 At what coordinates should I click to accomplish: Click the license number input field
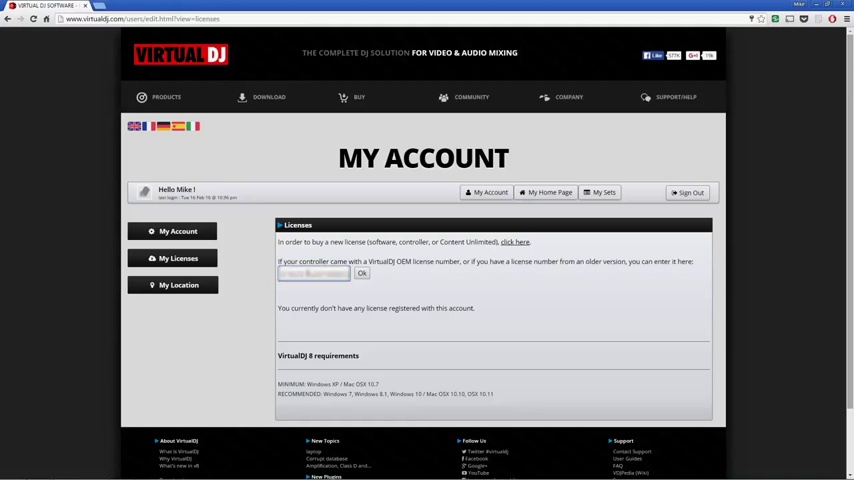314,273
